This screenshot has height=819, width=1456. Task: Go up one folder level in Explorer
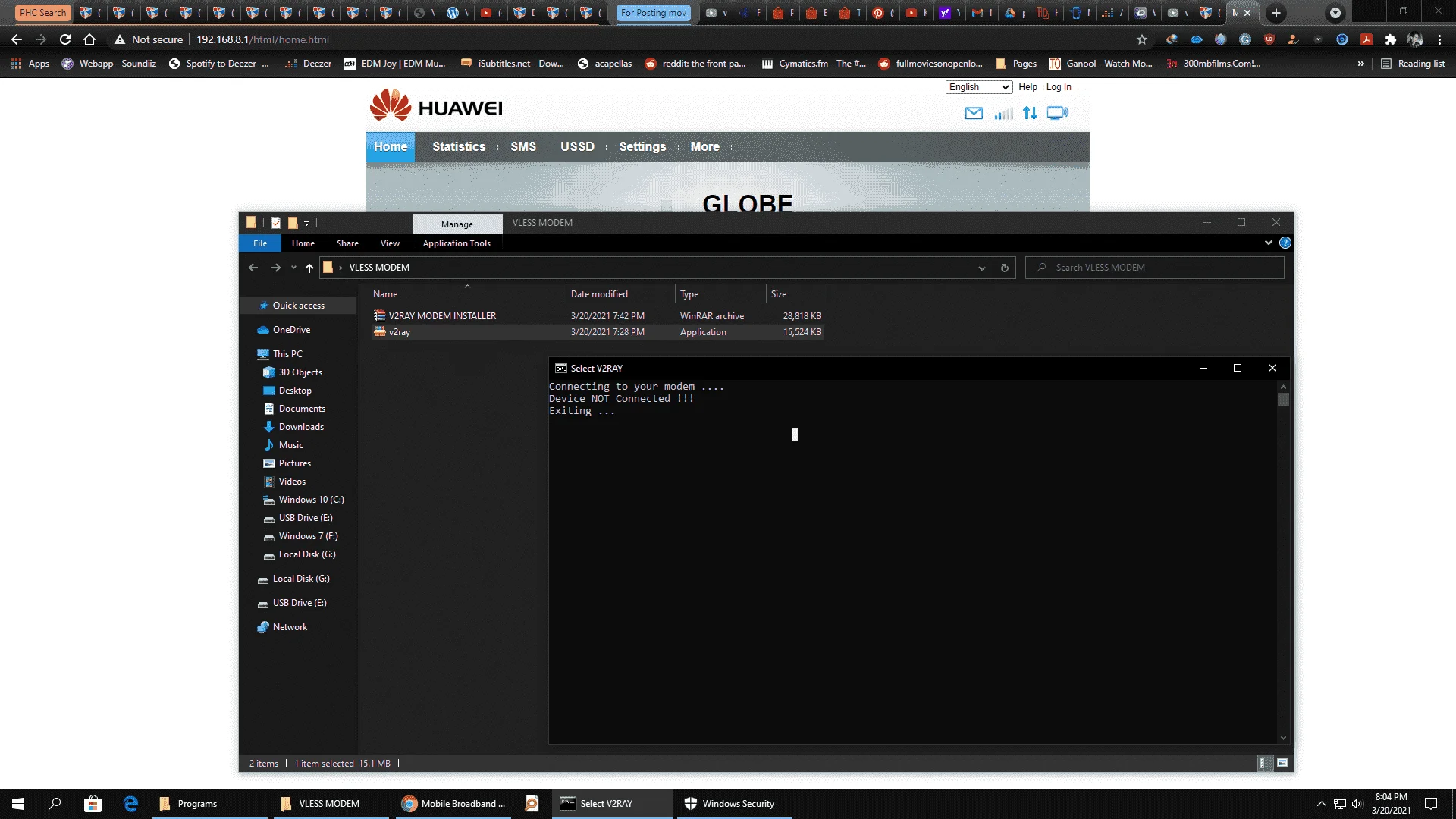click(x=309, y=268)
